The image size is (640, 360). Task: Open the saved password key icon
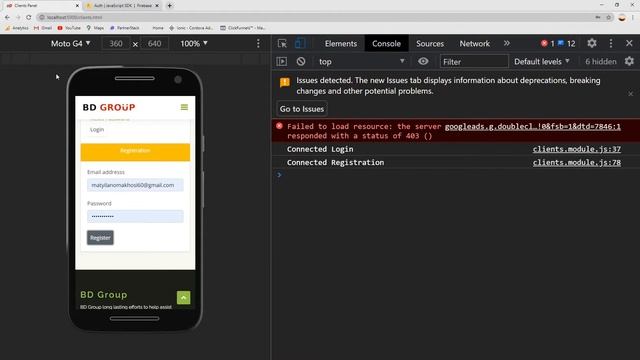point(598,17)
